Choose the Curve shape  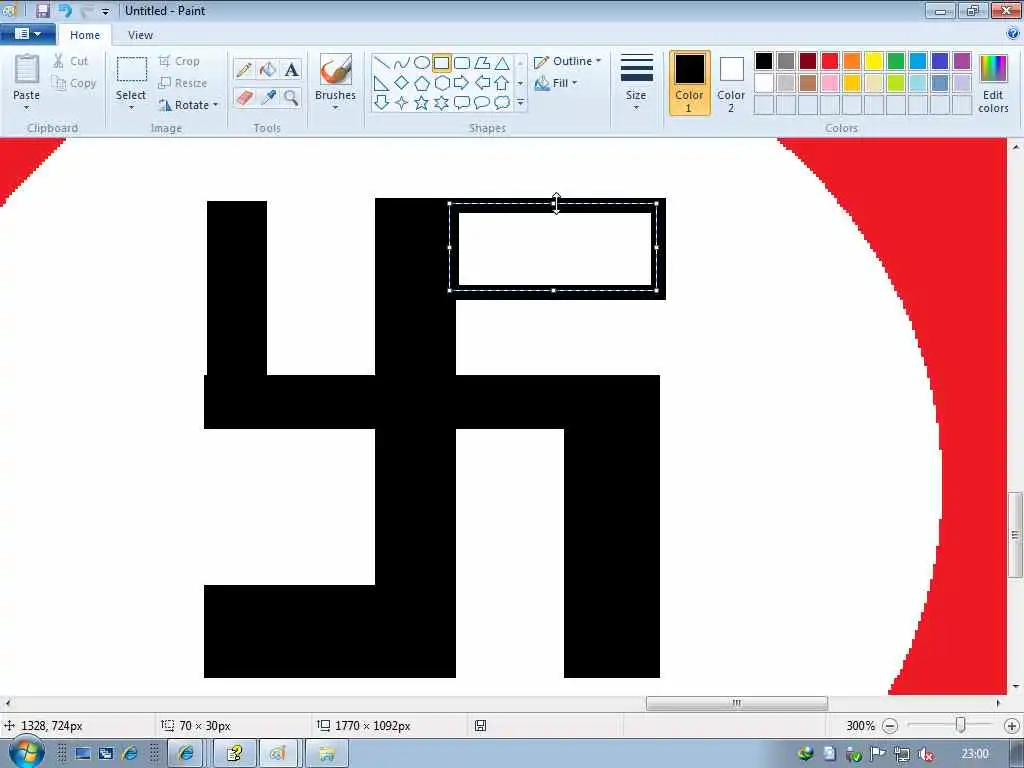(402, 63)
